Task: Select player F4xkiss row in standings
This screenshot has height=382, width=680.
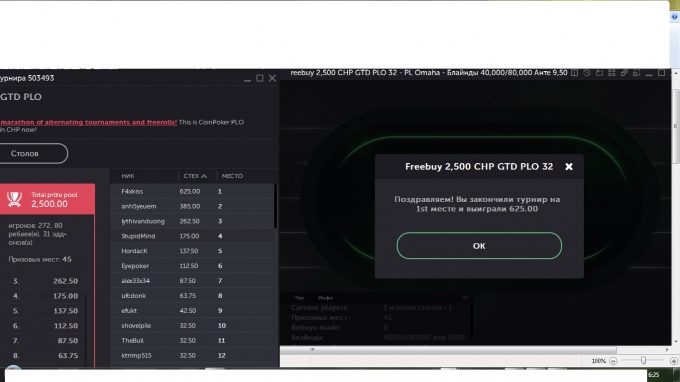Action: click(192, 191)
